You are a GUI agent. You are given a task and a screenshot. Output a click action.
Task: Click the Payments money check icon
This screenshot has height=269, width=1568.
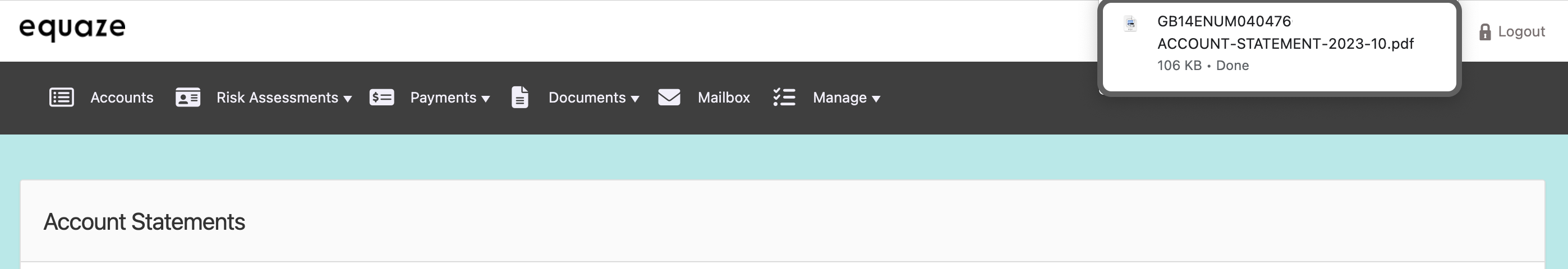point(381,98)
